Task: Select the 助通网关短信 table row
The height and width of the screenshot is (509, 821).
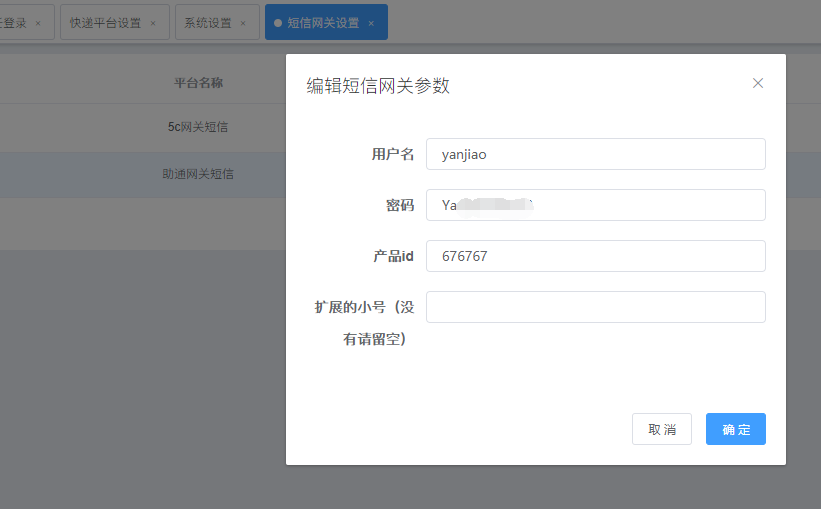Action: pos(143,174)
